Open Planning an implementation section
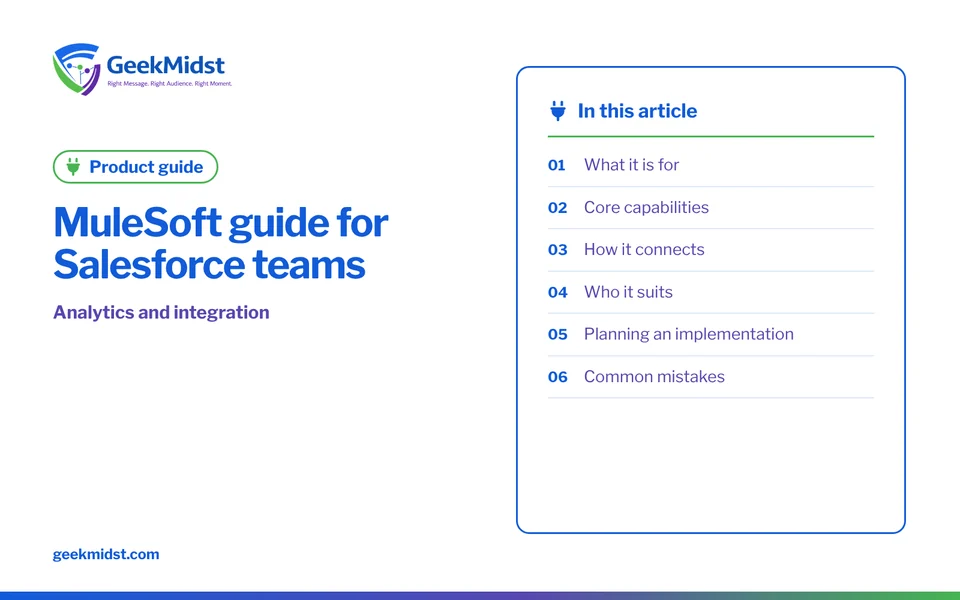This screenshot has height=600, width=960. pos(711,334)
